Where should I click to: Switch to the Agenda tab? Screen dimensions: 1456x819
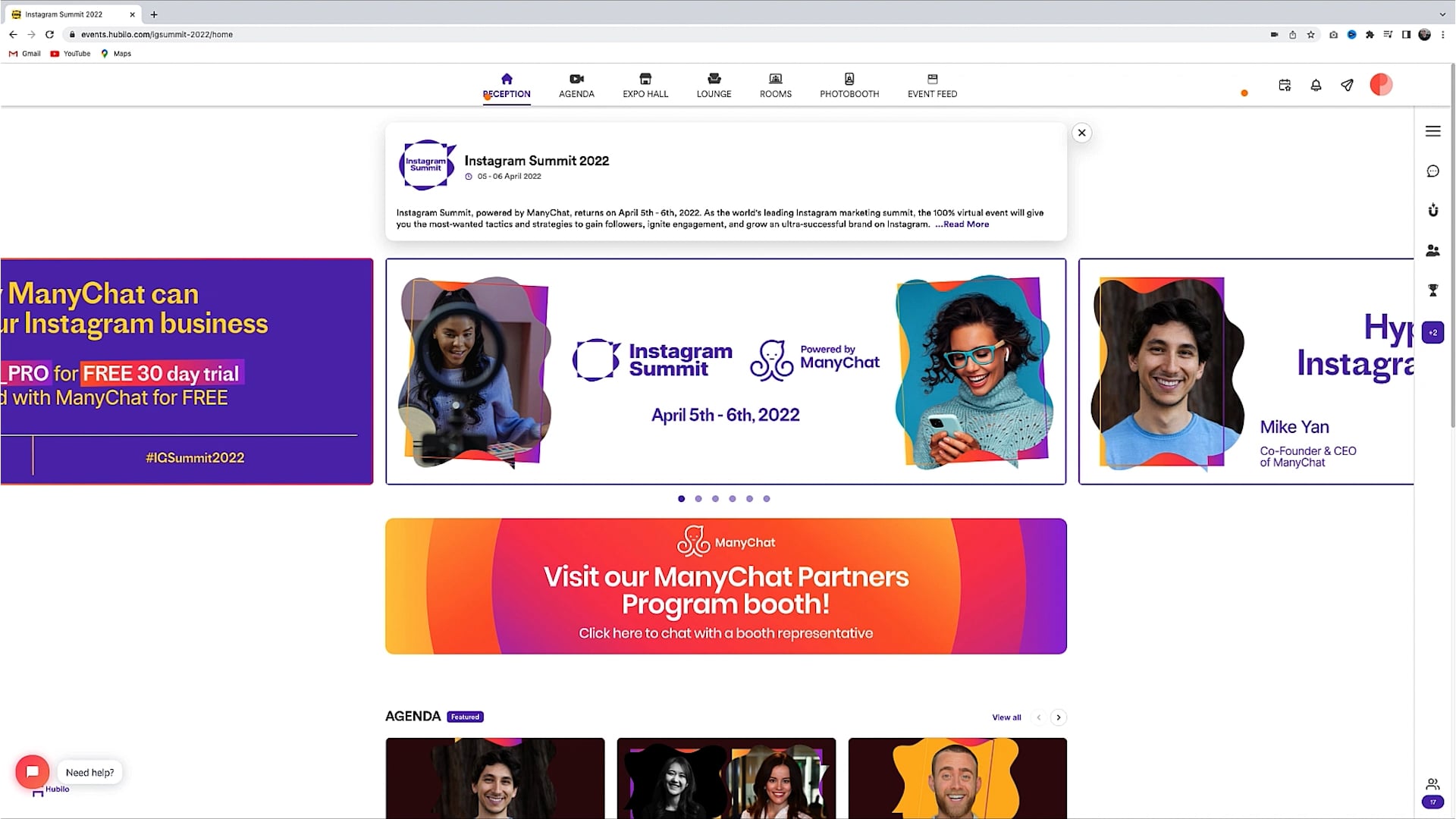pos(576,86)
